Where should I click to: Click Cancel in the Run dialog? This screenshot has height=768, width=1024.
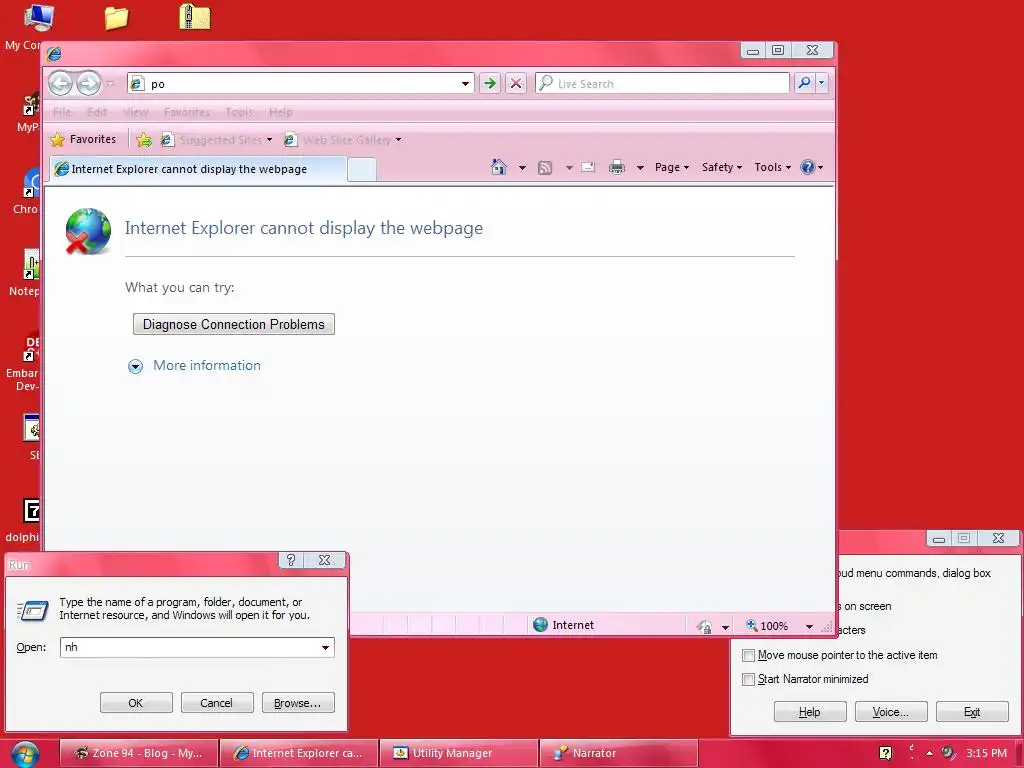[x=217, y=703]
